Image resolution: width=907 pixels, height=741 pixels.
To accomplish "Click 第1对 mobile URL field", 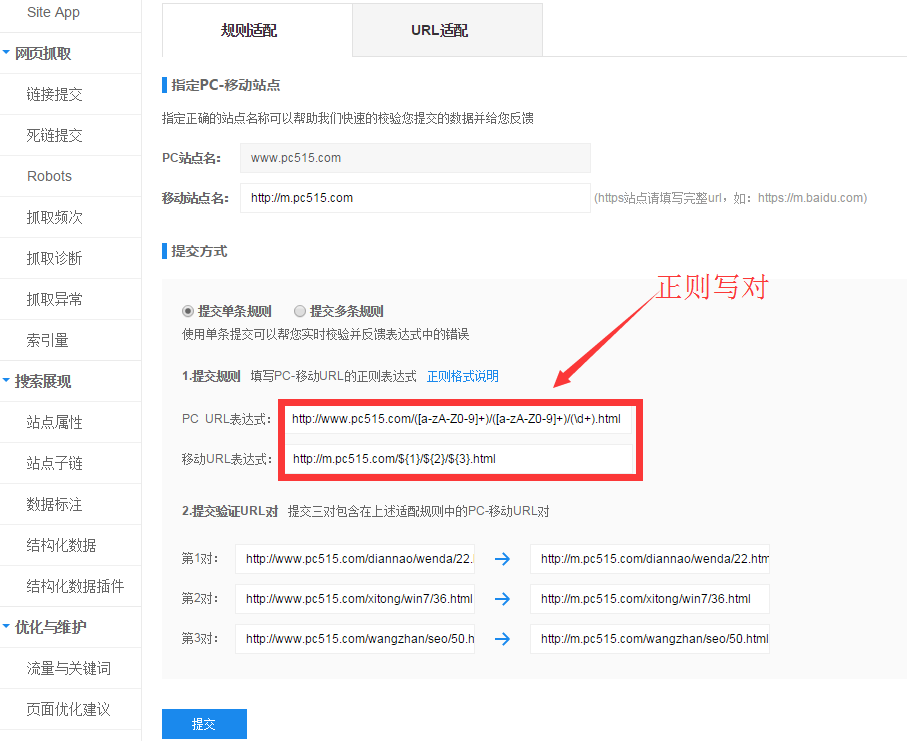I will (650, 559).
